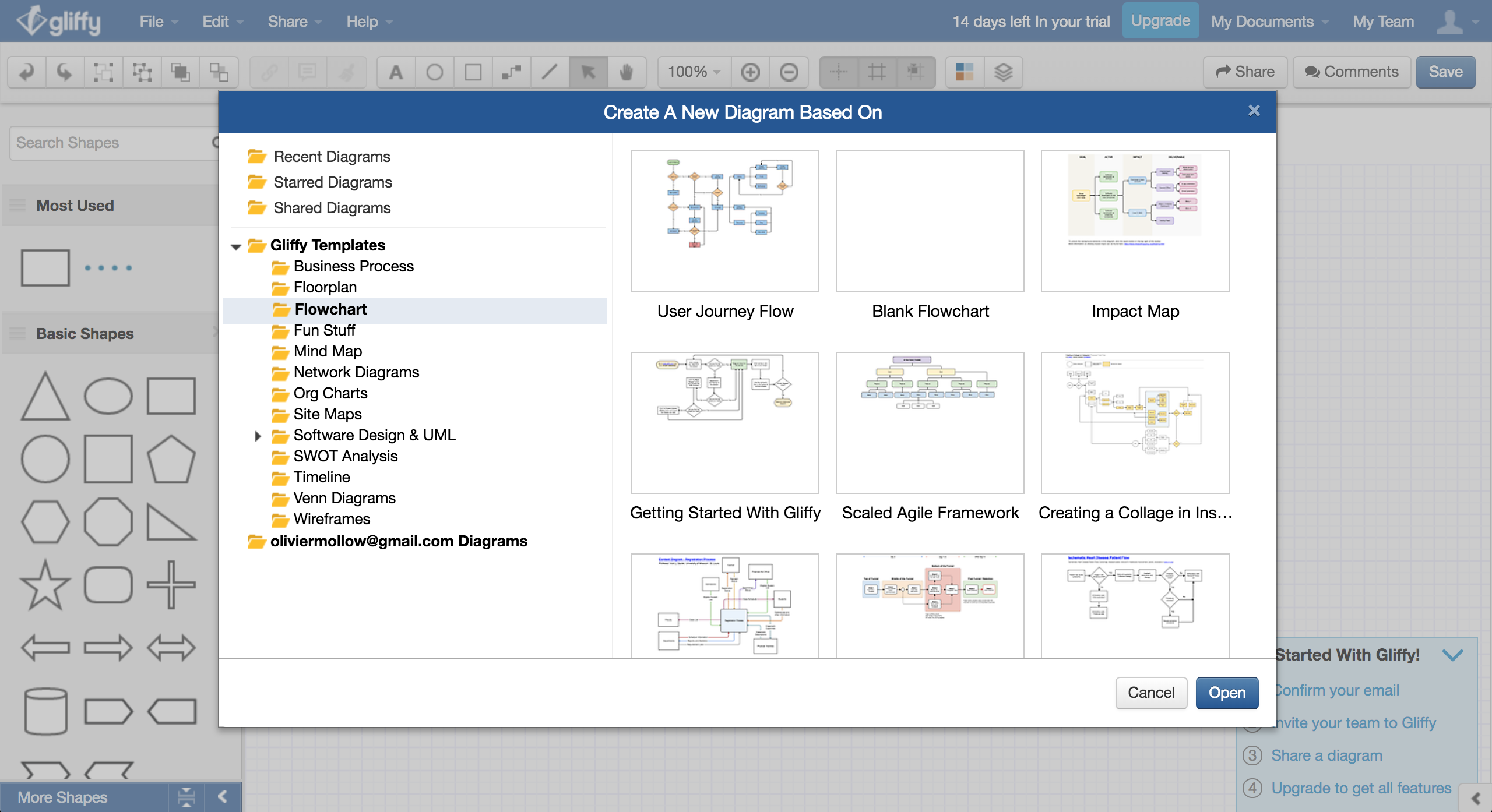Click the Undo toolbar icon
The image size is (1492, 812).
click(27, 72)
